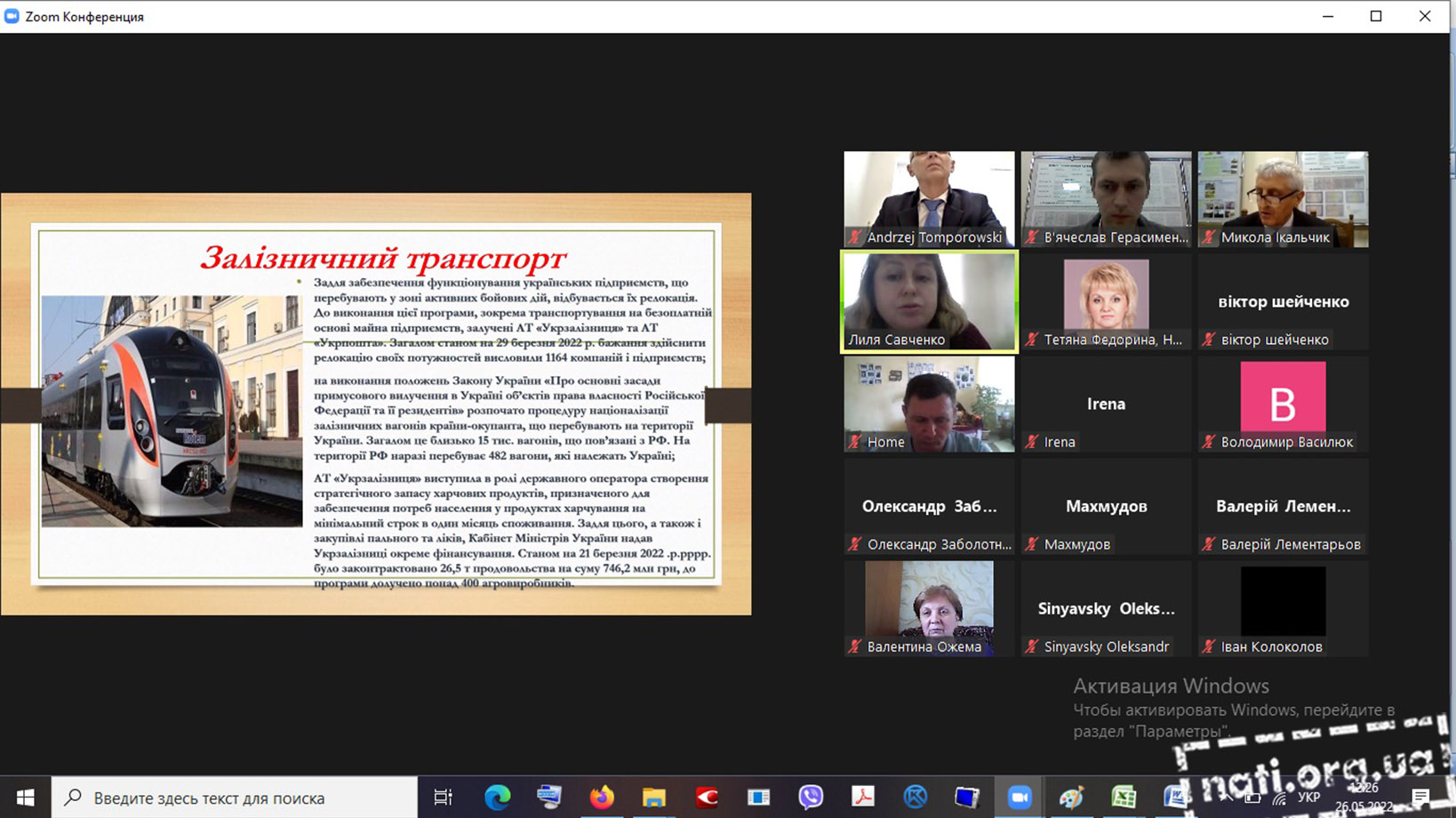Open File Explorer from the taskbar
The width and height of the screenshot is (1456, 818).
[x=654, y=798]
